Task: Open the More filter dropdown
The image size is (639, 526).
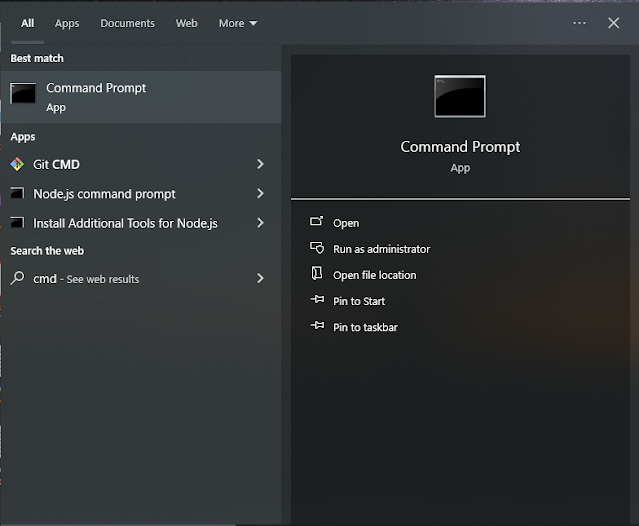Action: tap(238, 24)
